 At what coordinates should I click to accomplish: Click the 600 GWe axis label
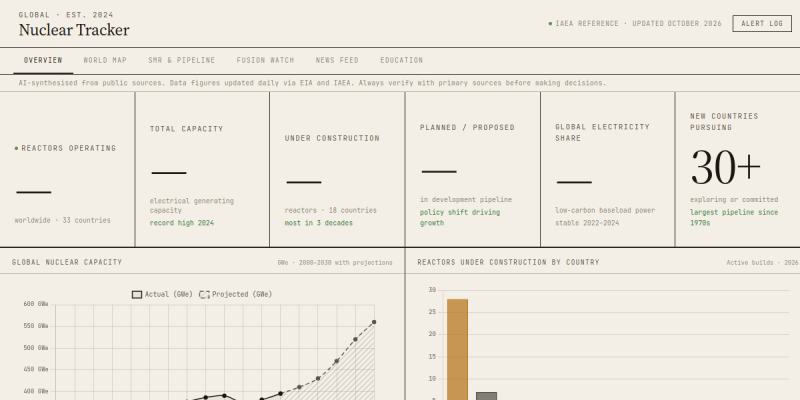pos(36,304)
